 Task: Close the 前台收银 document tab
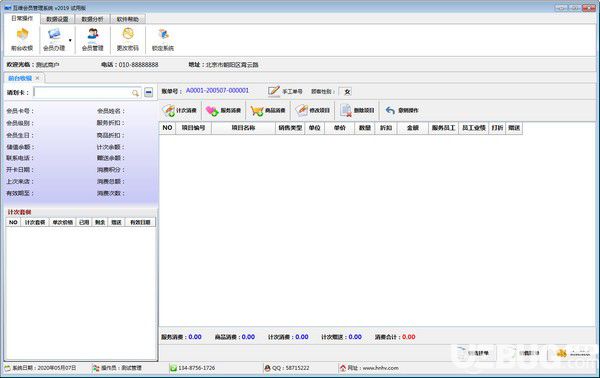38,78
